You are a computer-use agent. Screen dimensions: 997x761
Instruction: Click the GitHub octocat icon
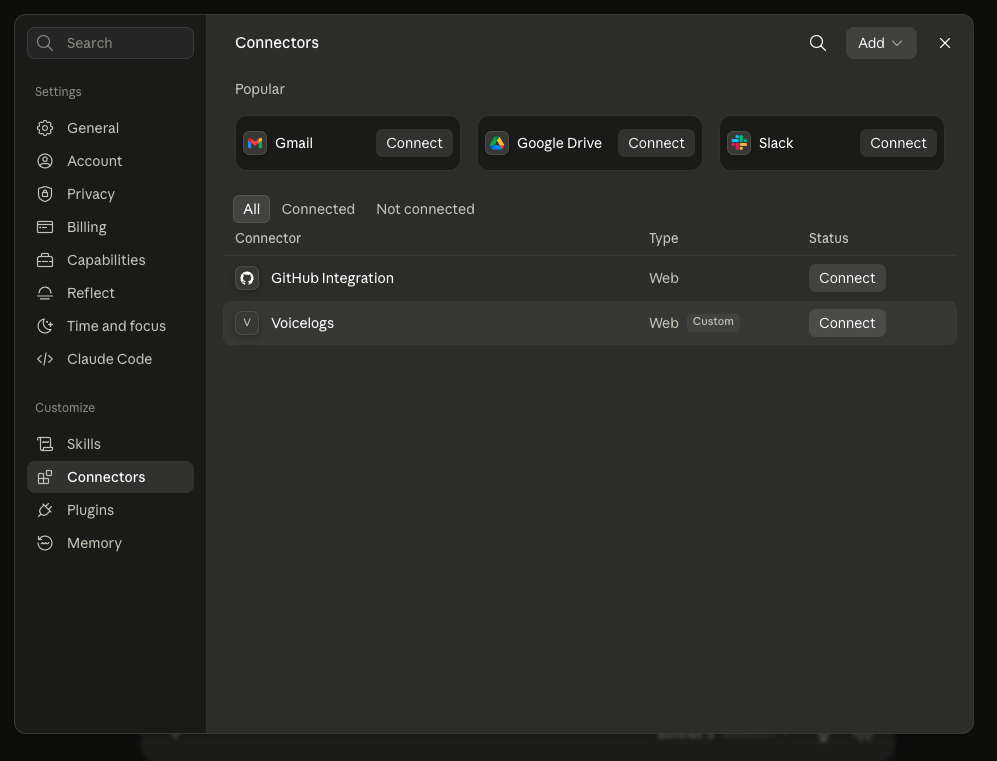(247, 278)
